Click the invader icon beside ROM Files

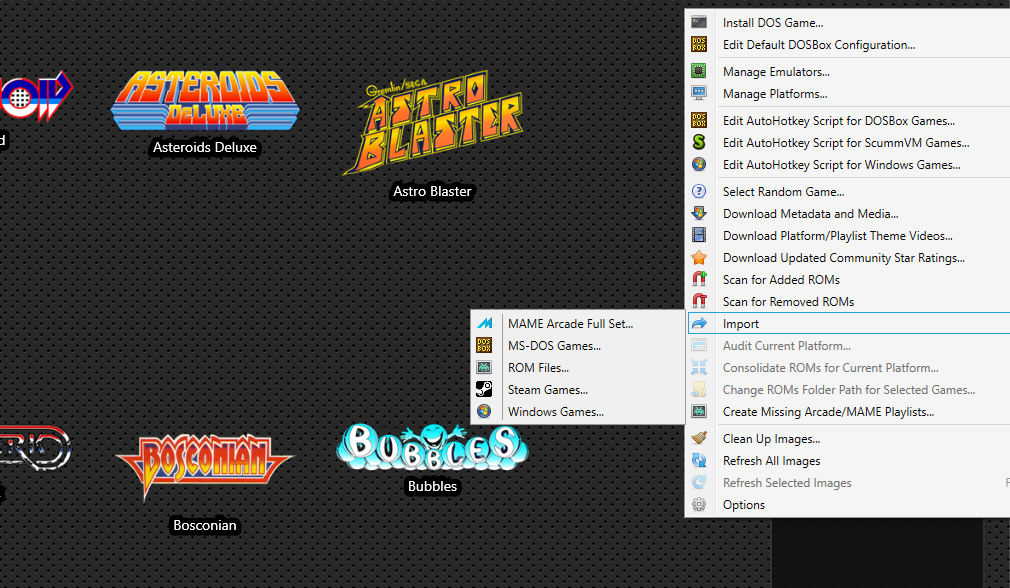[x=484, y=367]
